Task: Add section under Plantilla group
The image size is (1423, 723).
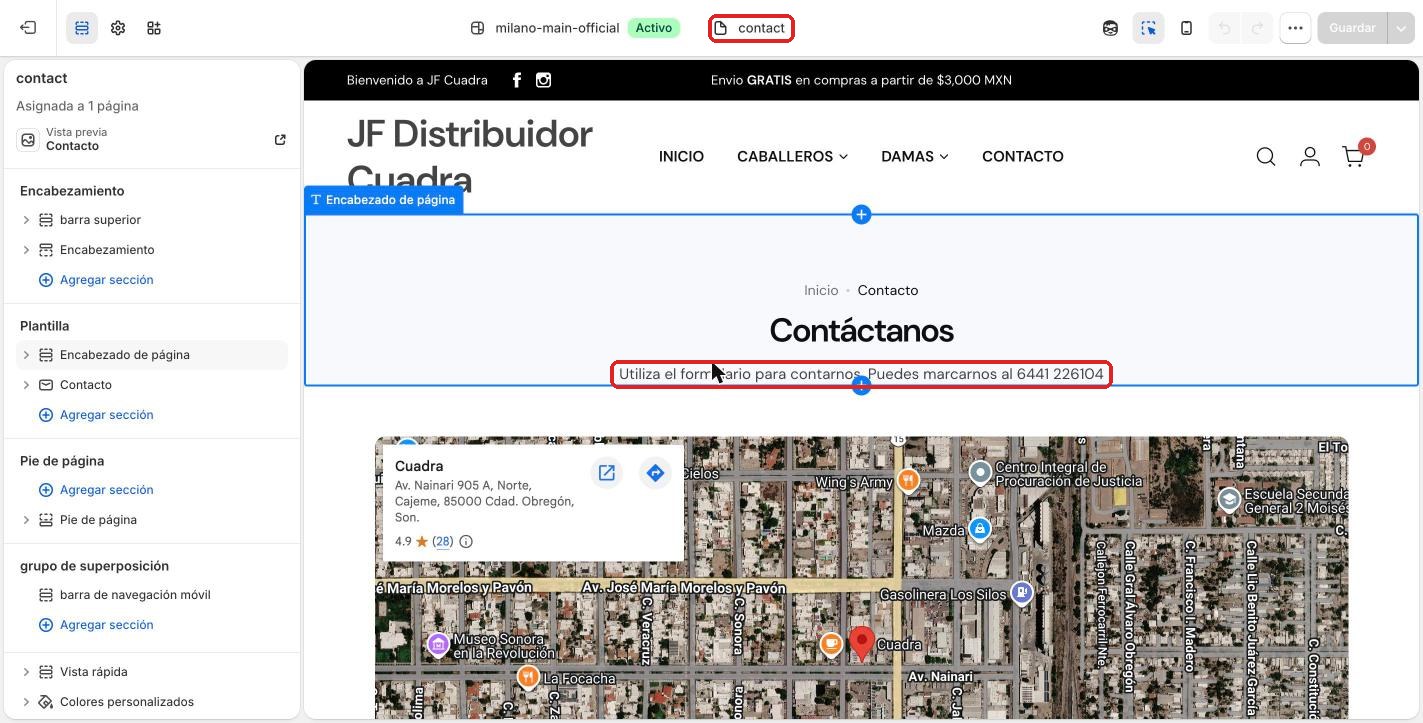Action: tap(96, 415)
